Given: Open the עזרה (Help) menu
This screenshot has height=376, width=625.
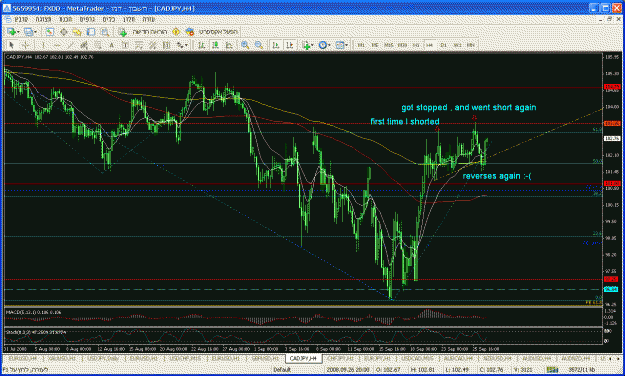Looking at the screenshot, I should click(x=149, y=19).
